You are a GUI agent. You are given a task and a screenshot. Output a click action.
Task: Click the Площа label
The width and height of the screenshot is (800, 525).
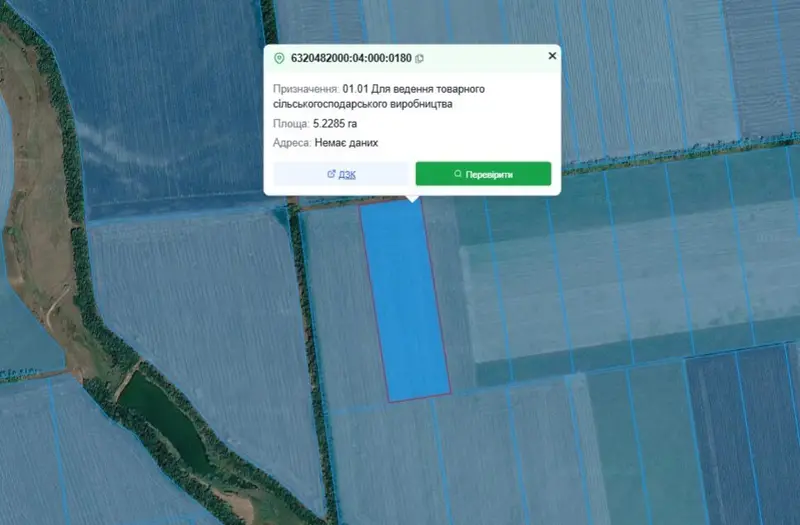point(291,123)
